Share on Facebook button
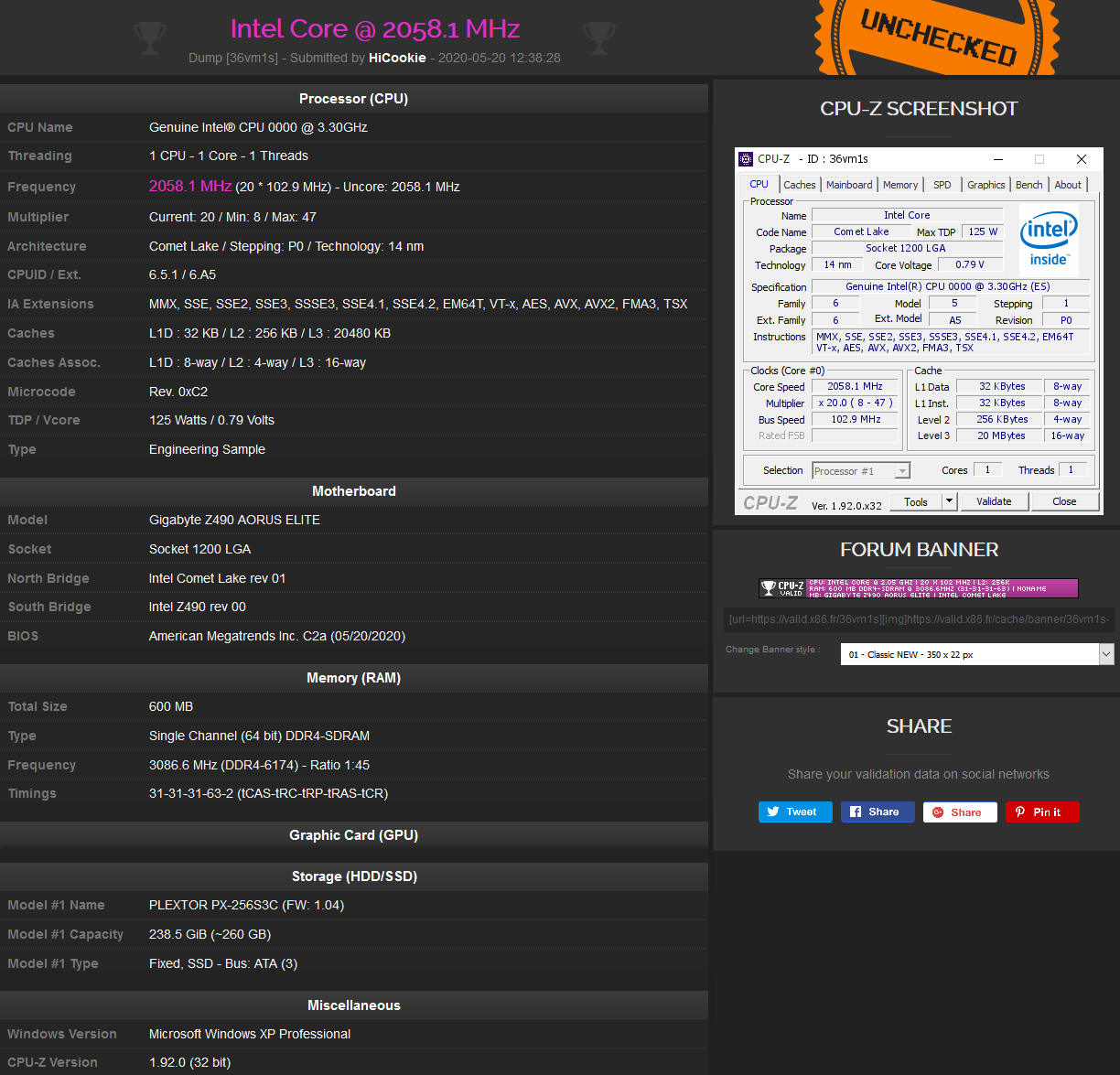This screenshot has width=1120, height=1075. 877,812
